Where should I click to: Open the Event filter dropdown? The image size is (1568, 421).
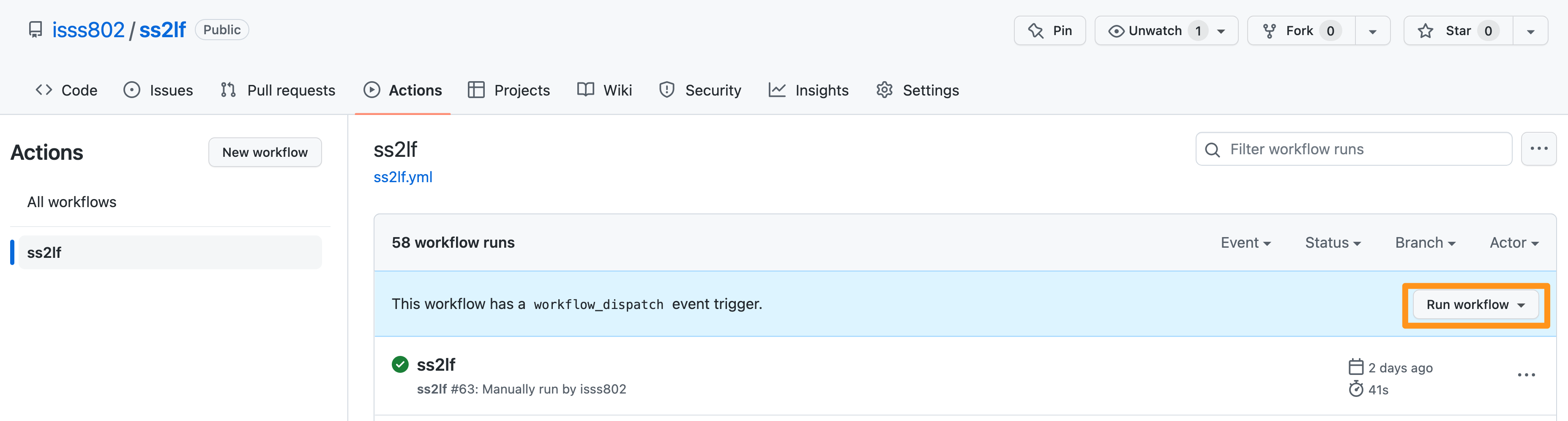[1246, 242]
